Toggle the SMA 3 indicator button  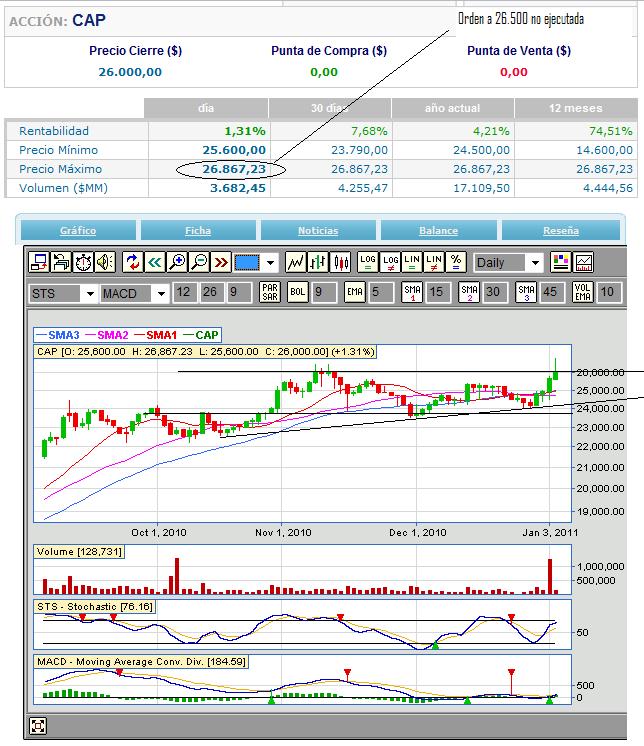(x=526, y=292)
